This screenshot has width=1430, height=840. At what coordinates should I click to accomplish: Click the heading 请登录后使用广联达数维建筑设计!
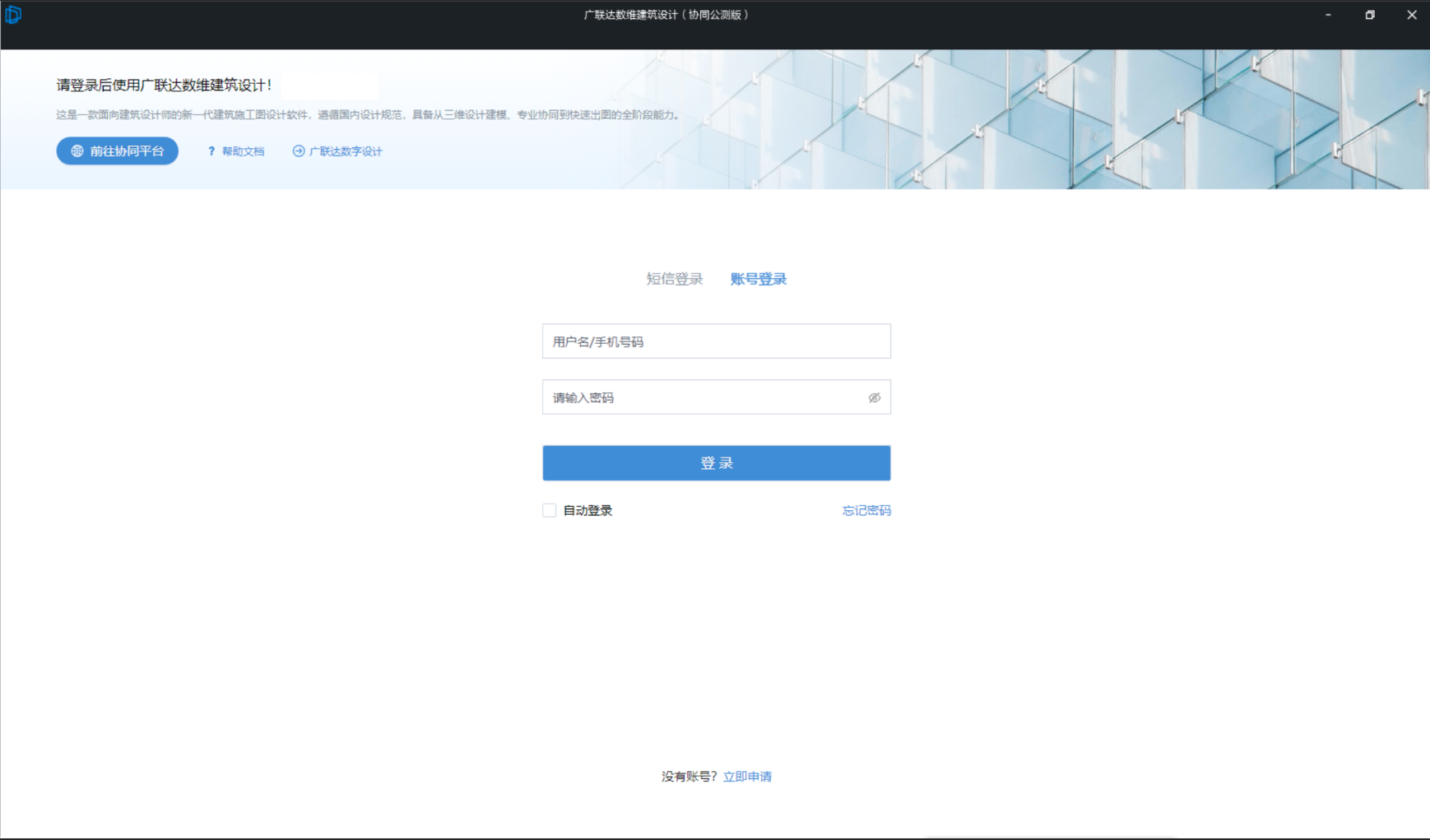click(164, 85)
